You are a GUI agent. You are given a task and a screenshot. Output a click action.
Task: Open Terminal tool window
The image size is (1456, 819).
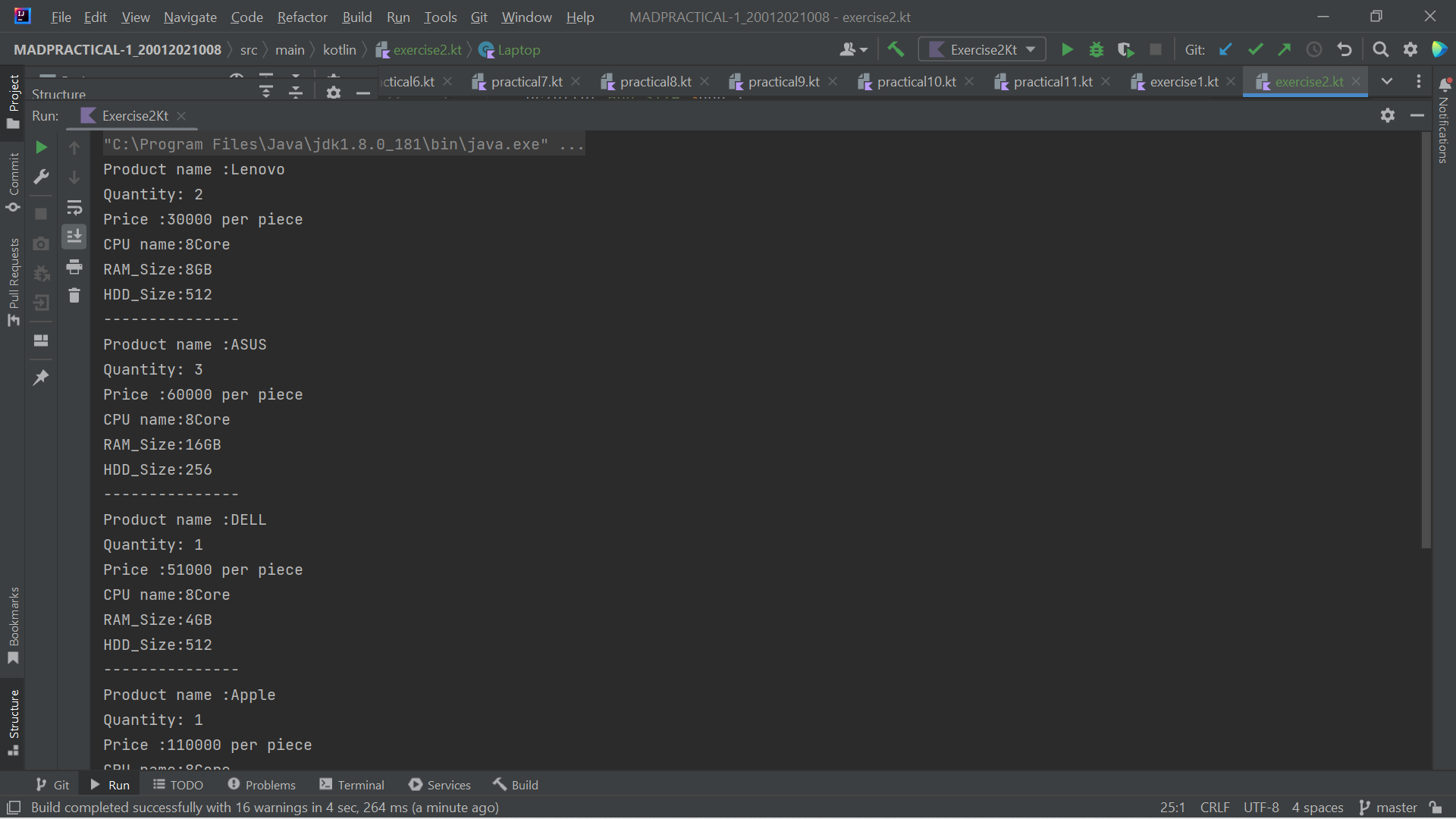coord(353,785)
